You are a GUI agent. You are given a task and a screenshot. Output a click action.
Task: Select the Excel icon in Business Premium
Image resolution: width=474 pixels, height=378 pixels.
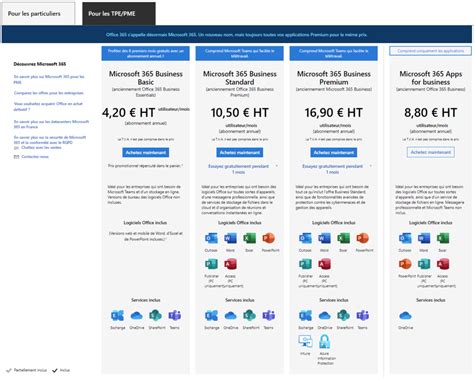click(343, 238)
